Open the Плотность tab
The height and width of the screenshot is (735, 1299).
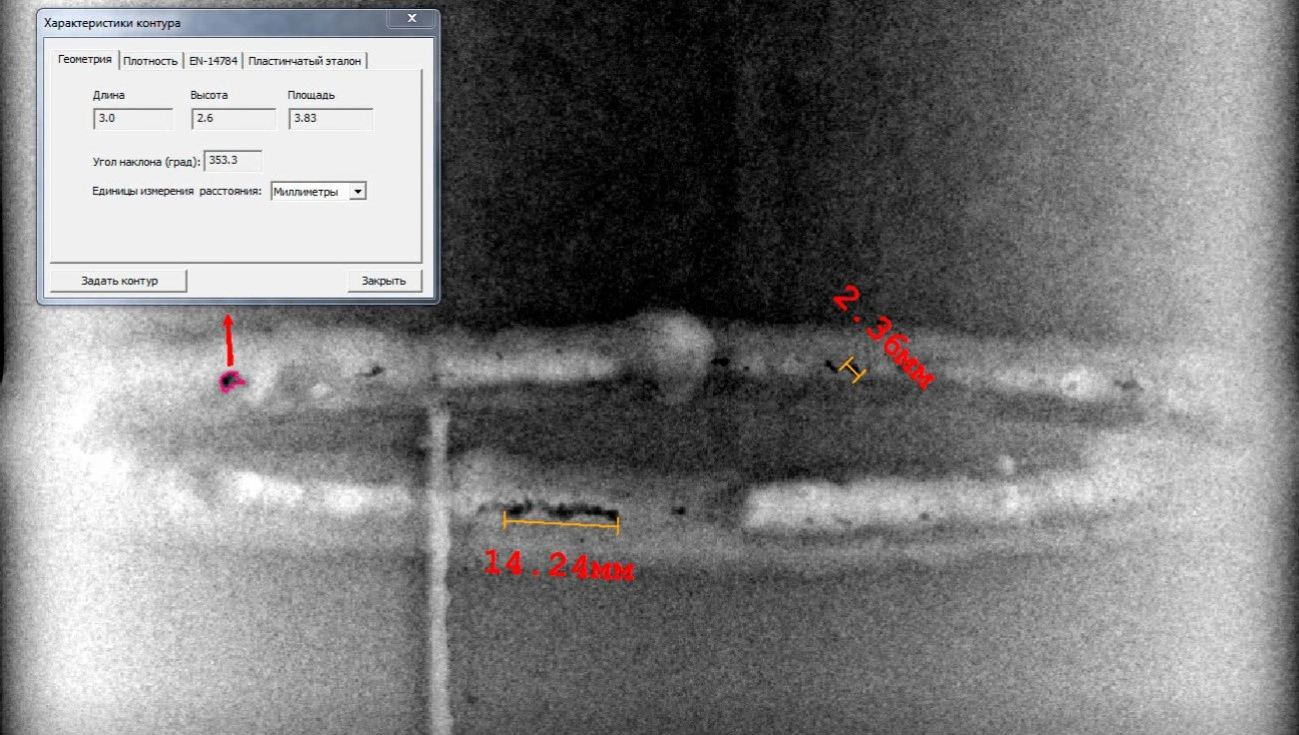pyautogui.click(x=150, y=61)
